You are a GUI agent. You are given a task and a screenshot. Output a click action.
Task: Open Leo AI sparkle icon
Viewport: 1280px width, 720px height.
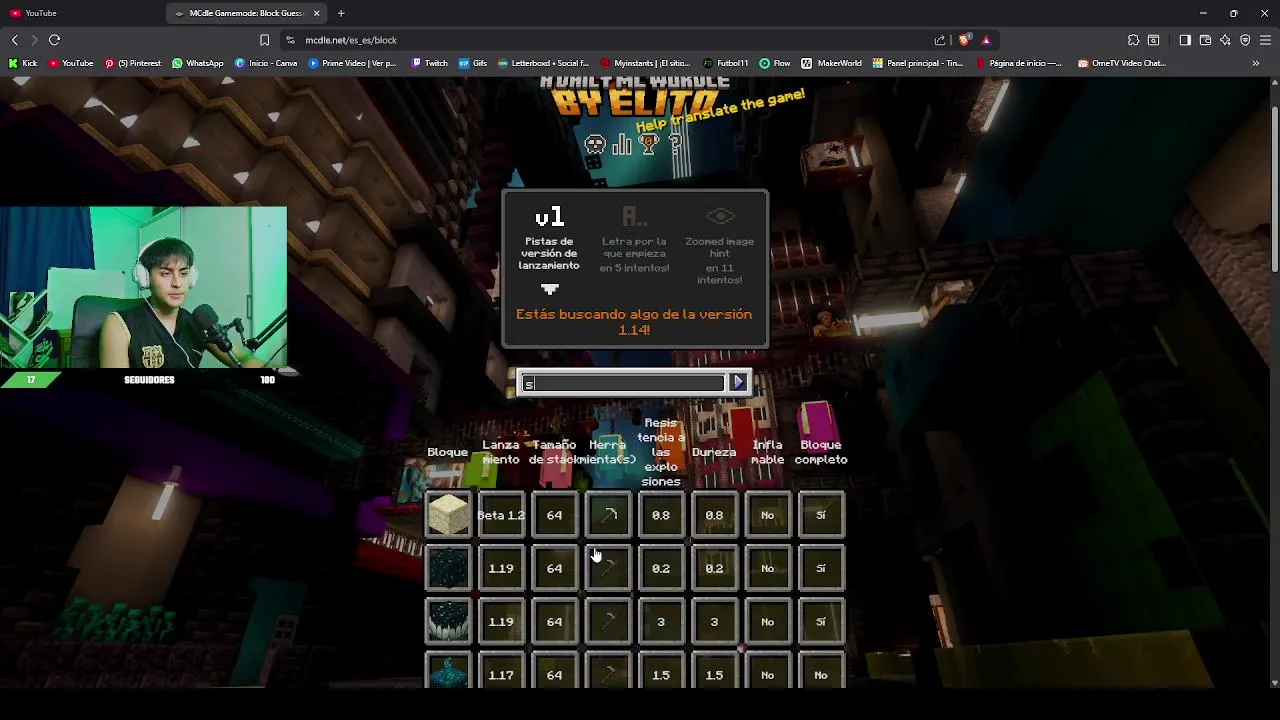point(1225,40)
